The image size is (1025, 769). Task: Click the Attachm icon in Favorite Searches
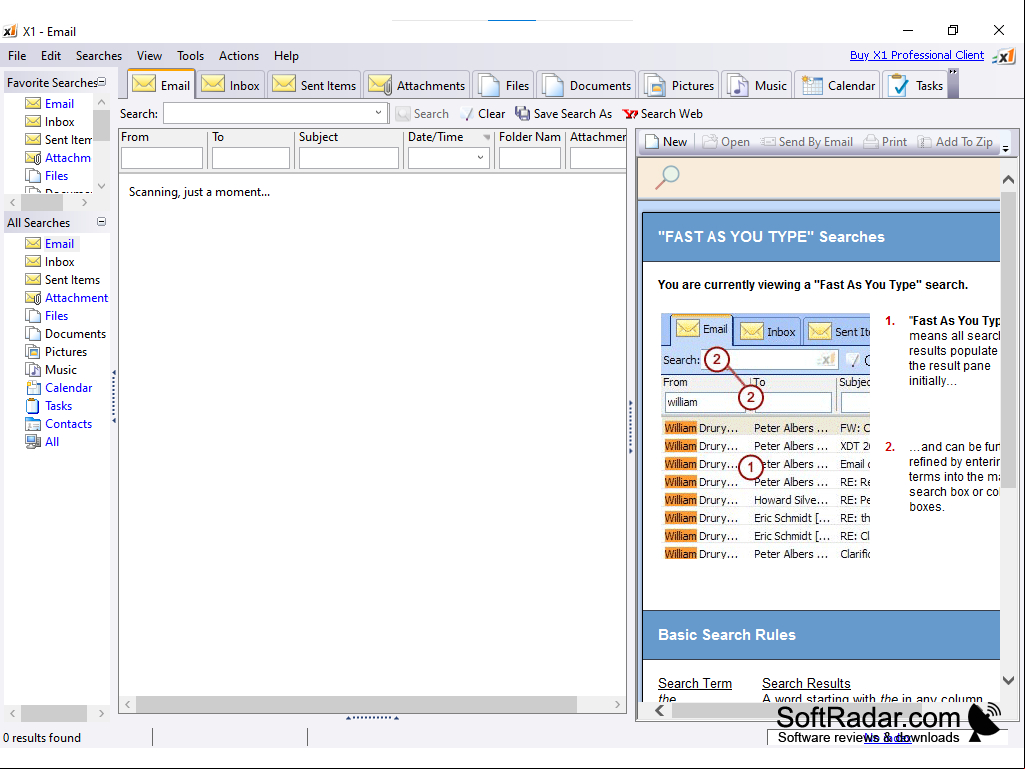pos(33,158)
